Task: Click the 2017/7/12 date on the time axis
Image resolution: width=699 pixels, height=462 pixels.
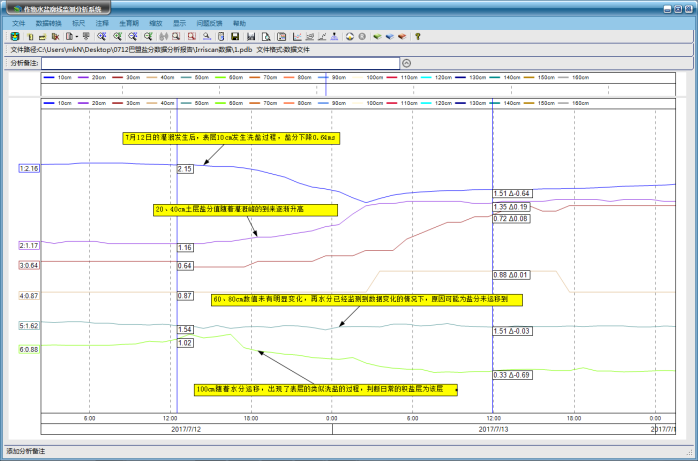Action: pos(186,429)
